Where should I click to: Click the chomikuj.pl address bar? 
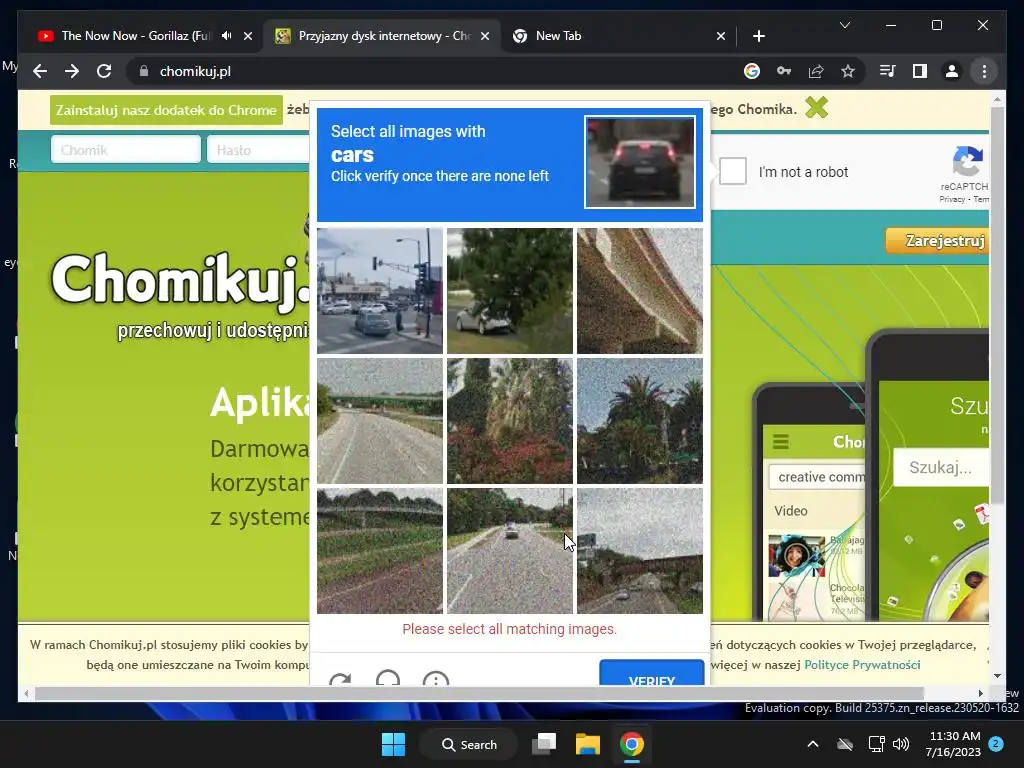click(x=431, y=71)
